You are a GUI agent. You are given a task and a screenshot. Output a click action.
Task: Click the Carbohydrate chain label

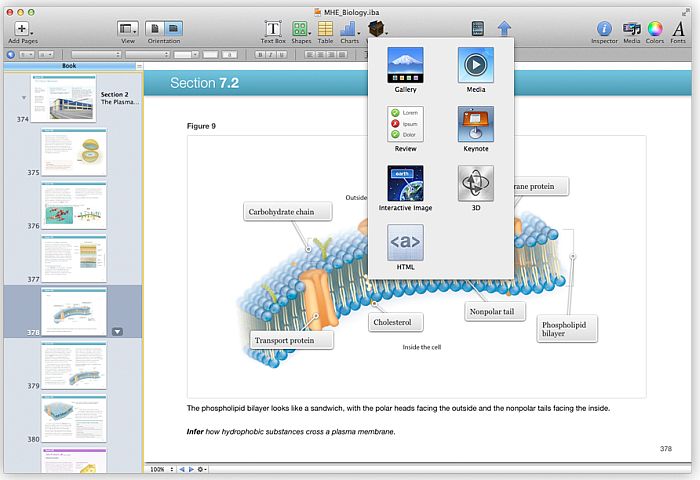[287, 212]
